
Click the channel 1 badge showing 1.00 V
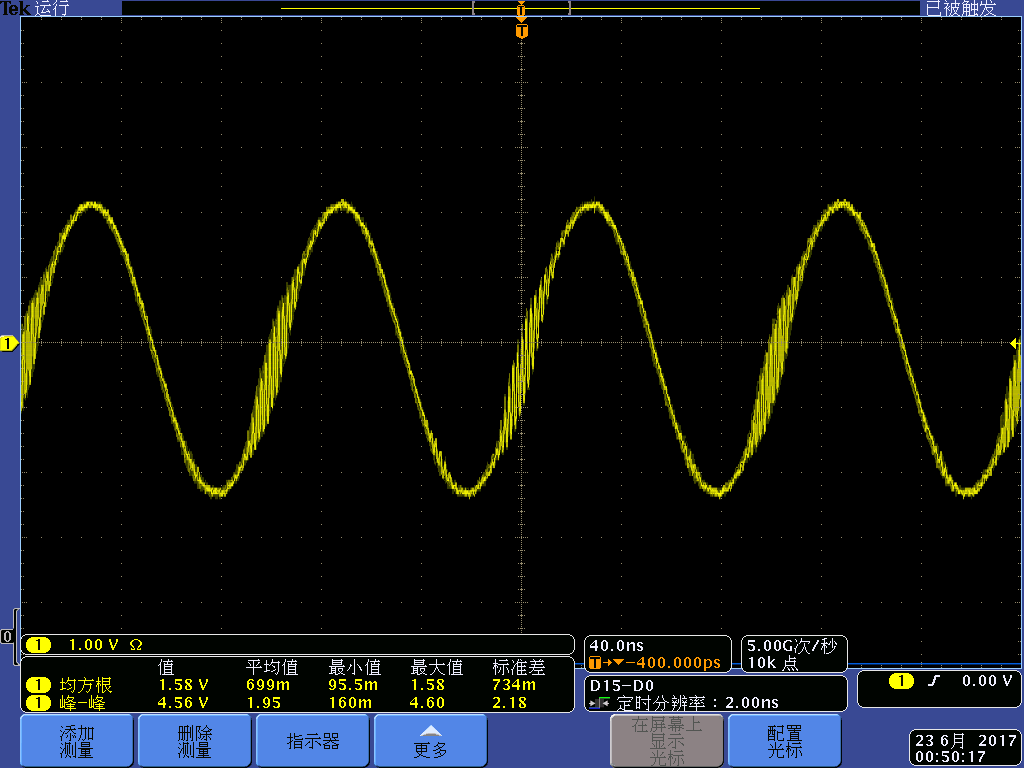coord(39,645)
